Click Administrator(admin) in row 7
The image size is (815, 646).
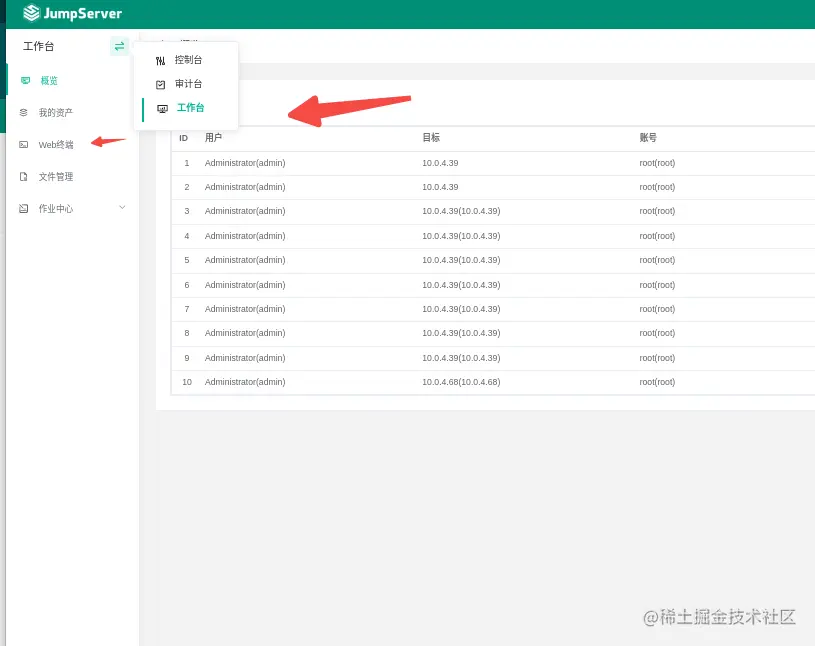click(245, 309)
